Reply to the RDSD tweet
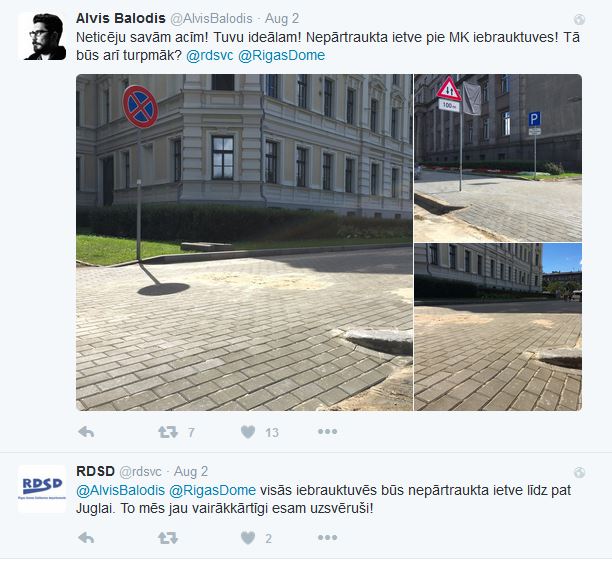The height and width of the screenshot is (576, 612). 86,538
